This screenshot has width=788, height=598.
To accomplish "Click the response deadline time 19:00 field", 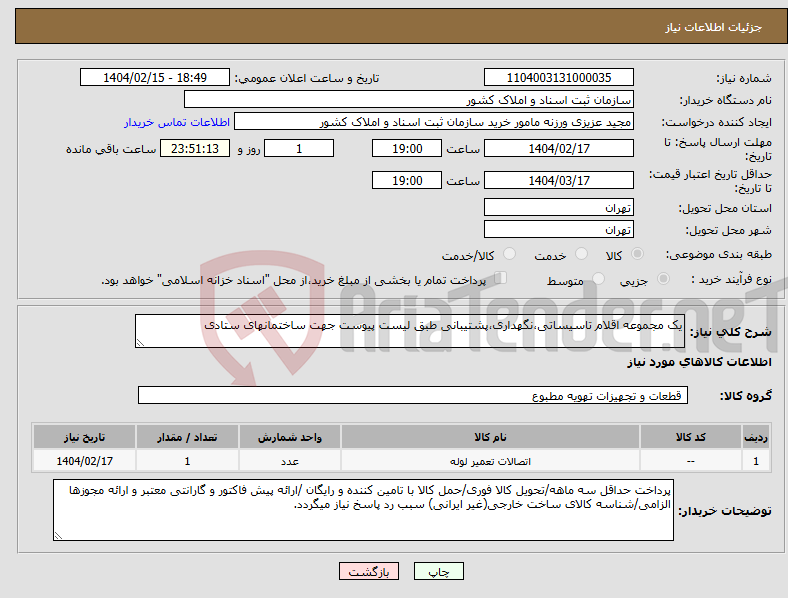I will 407,148.
